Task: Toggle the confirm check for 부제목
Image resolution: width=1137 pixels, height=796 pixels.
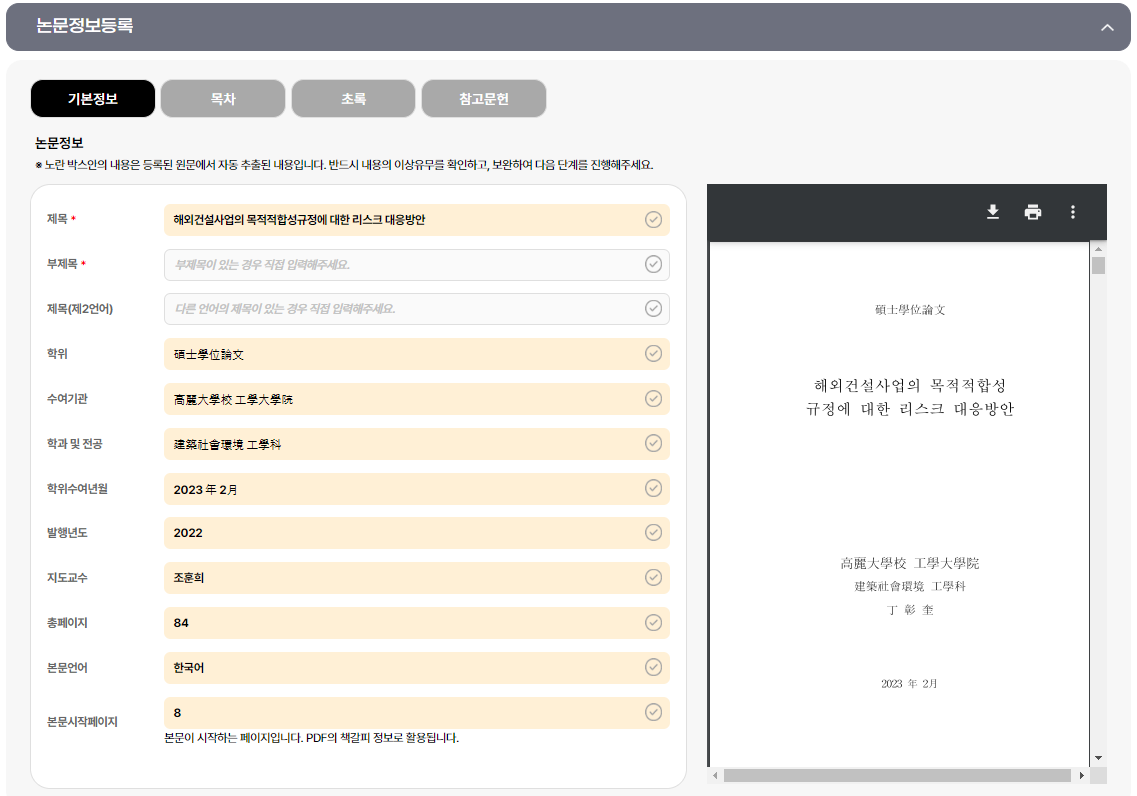Action: (x=653, y=264)
